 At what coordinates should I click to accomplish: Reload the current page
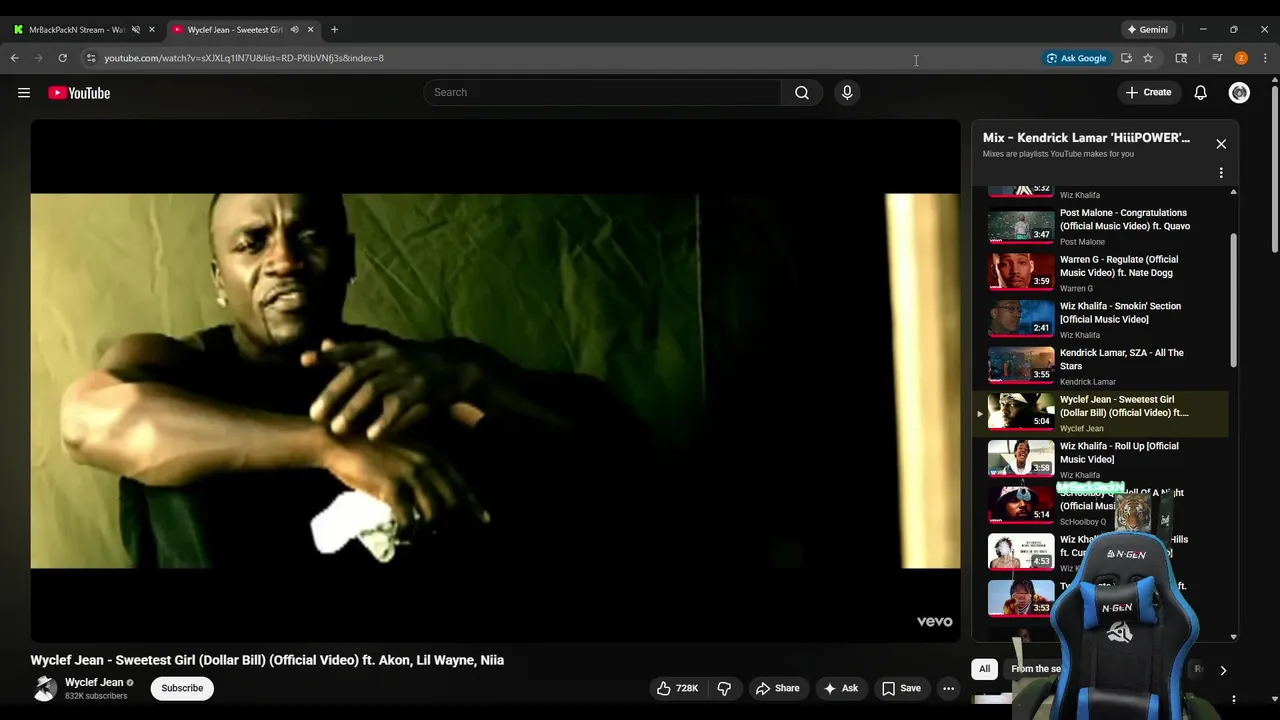pos(63,58)
